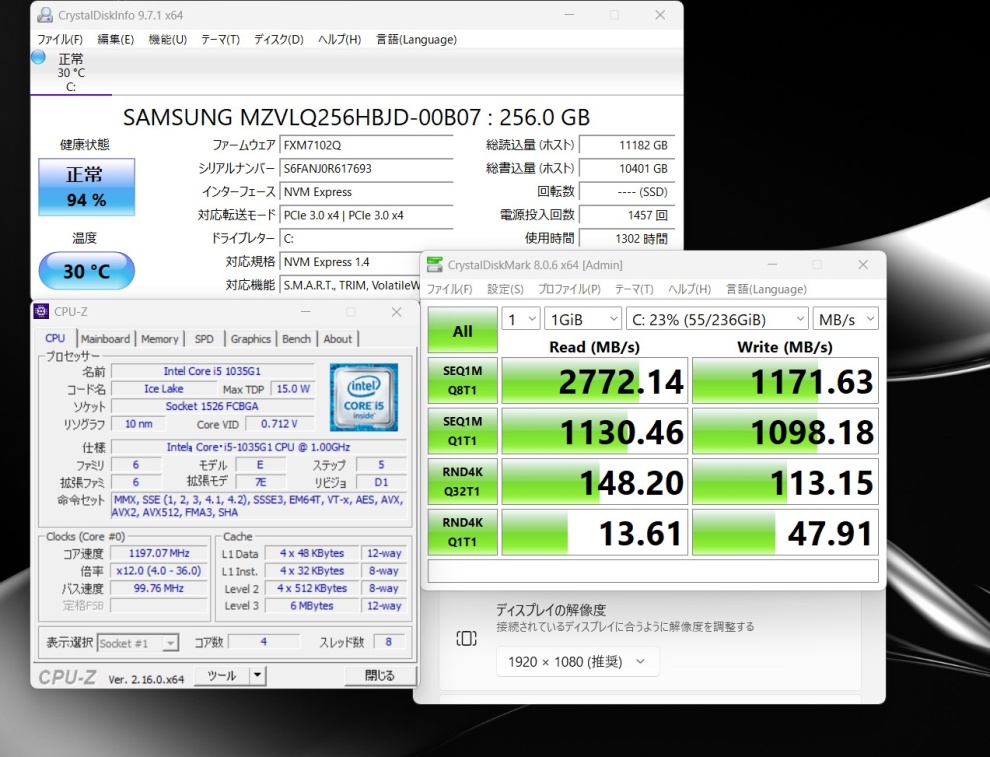This screenshot has width=990, height=757.
Task: Click the SEQ1M Q8T1 write result 1171.63
Action: (x=785, y=381)
